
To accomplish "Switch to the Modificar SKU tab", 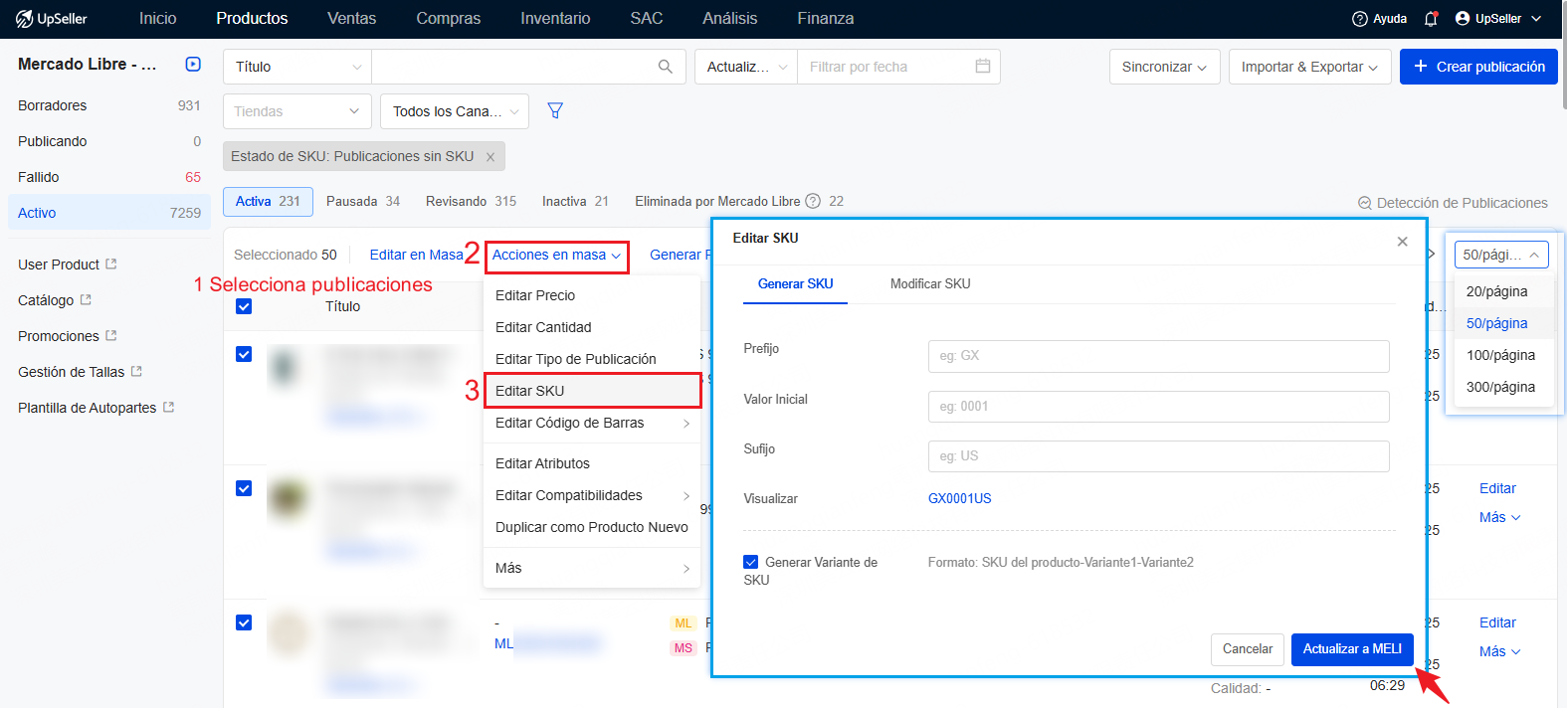I will pos(930,283).
